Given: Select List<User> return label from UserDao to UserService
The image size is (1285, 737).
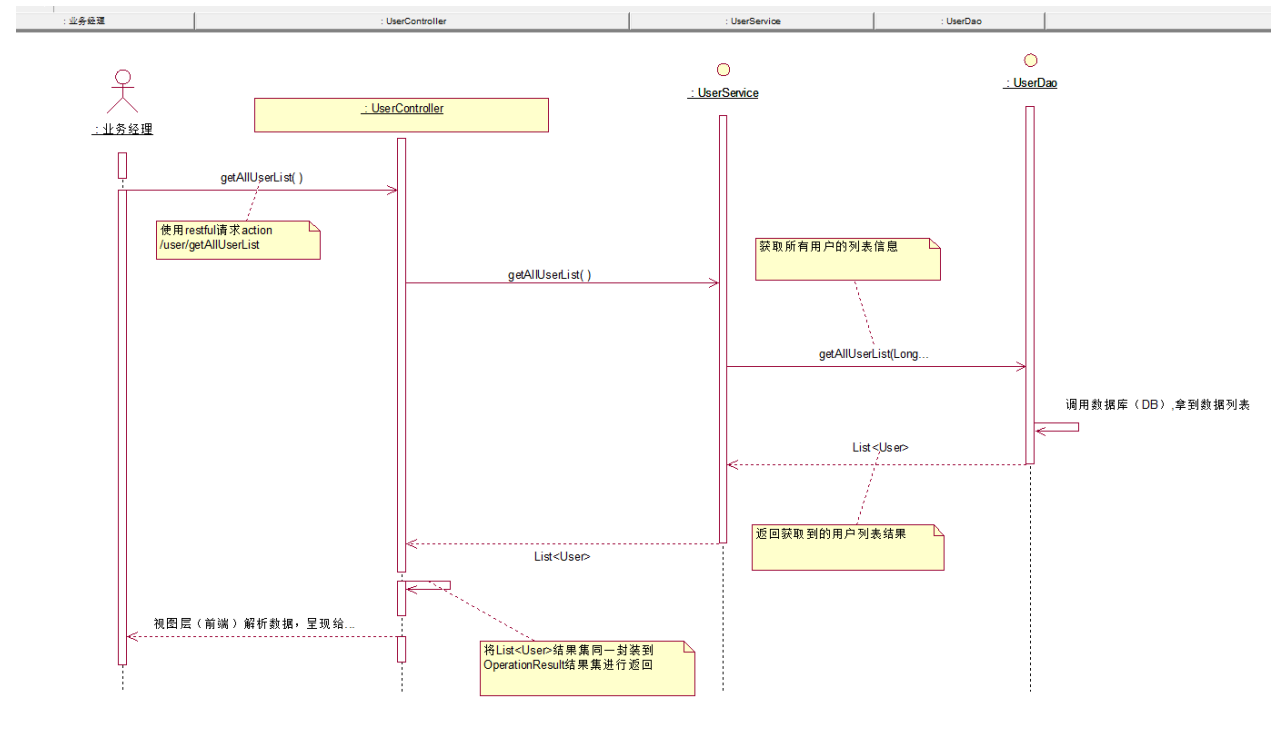Looking at the screenshot, I should 880,448.
